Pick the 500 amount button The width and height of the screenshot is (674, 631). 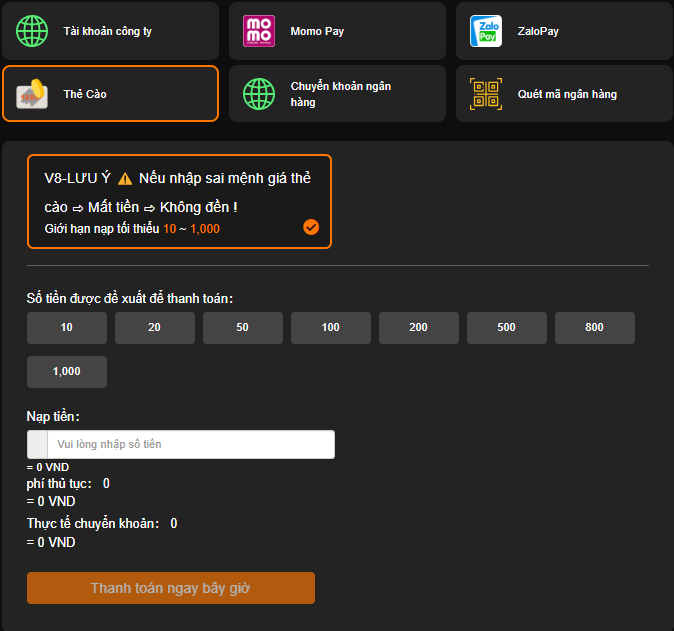coord(507,328)
